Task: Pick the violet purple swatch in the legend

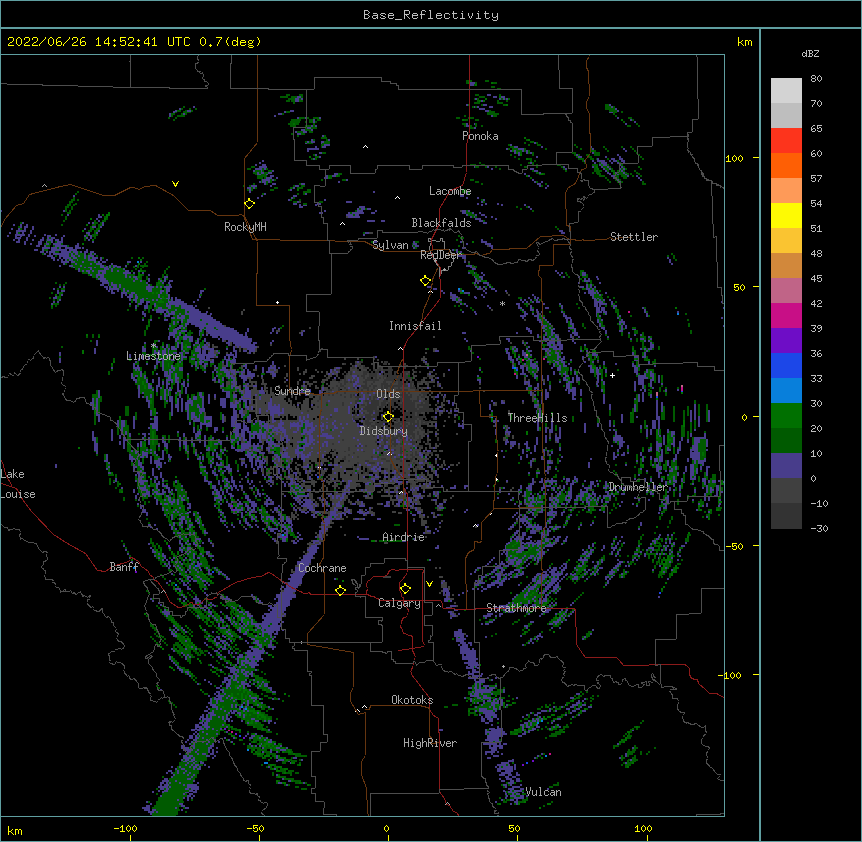Action: pos(786,341)
